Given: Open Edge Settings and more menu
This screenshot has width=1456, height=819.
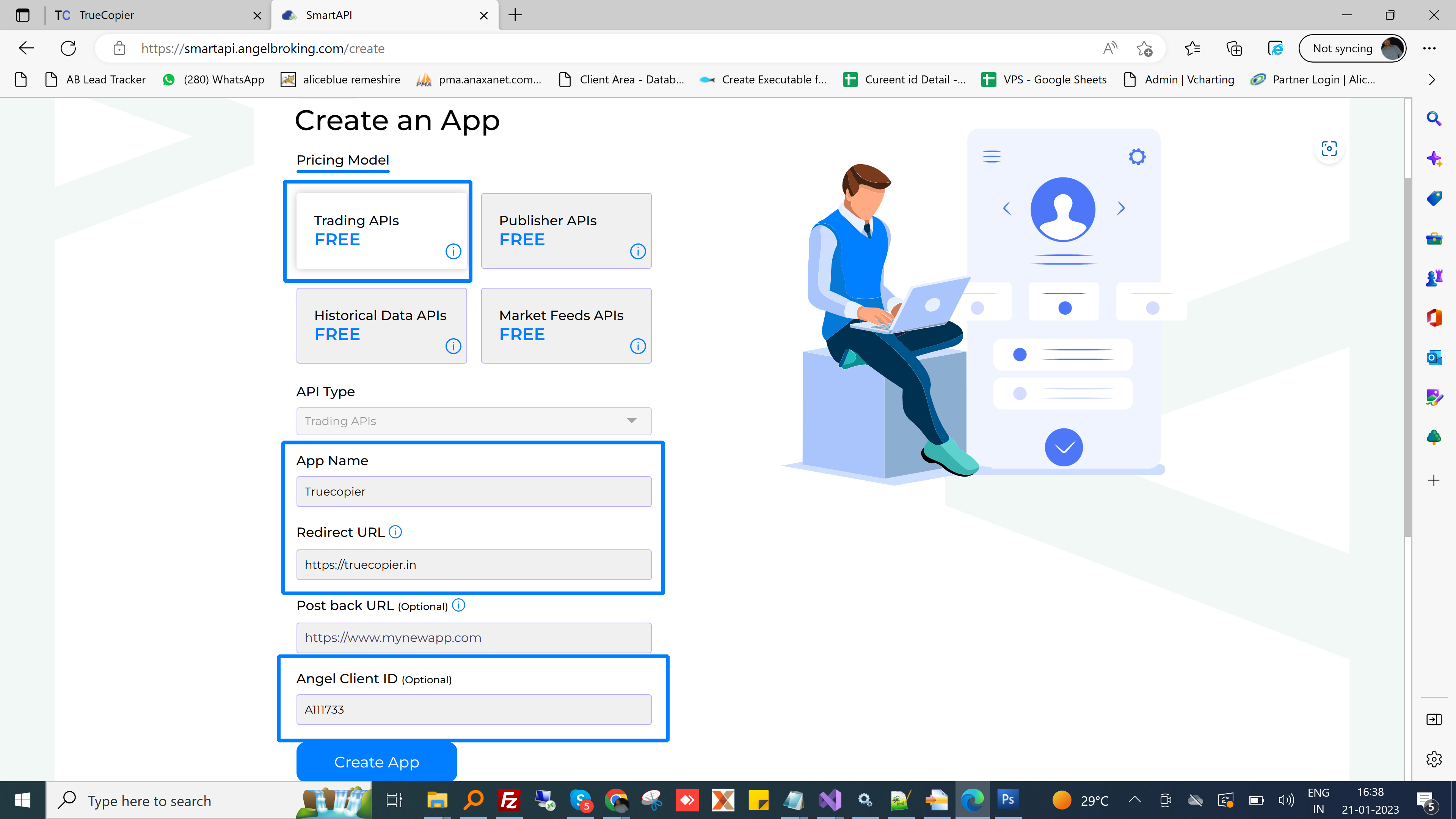Looking at the screenshot, I should click(x=1429, y=49).
